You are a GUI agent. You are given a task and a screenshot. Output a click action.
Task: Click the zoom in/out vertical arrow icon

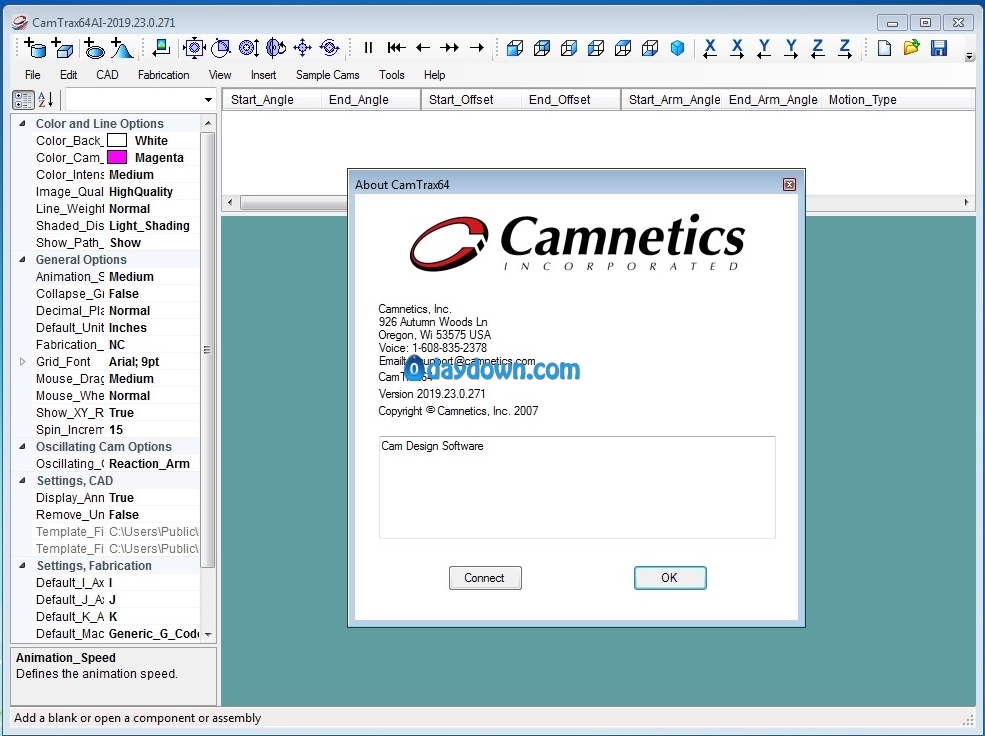[x=249, y=48]
